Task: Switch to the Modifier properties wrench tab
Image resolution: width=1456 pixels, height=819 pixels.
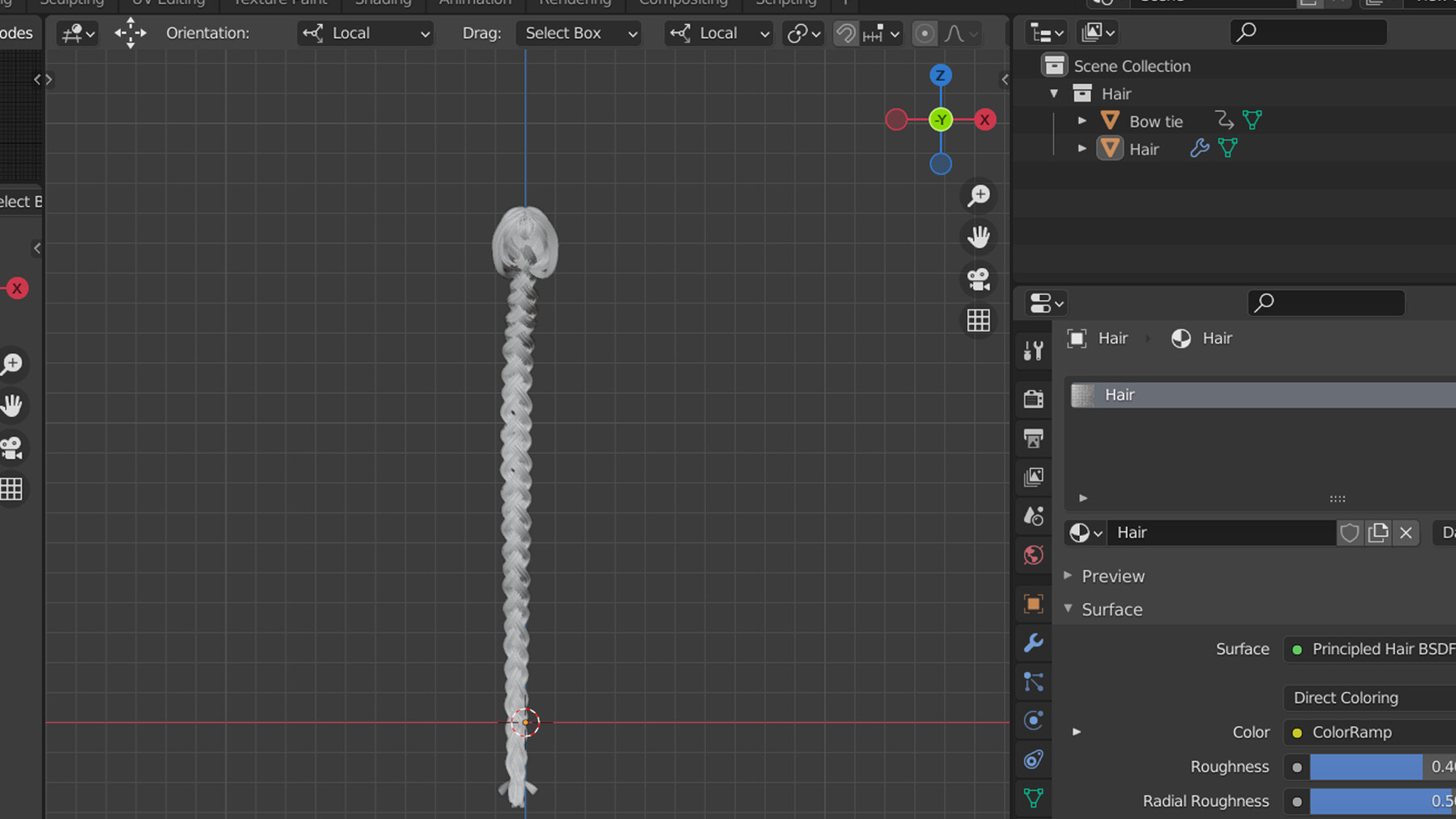Action: pyautogui.click(x=1033, y=644)
